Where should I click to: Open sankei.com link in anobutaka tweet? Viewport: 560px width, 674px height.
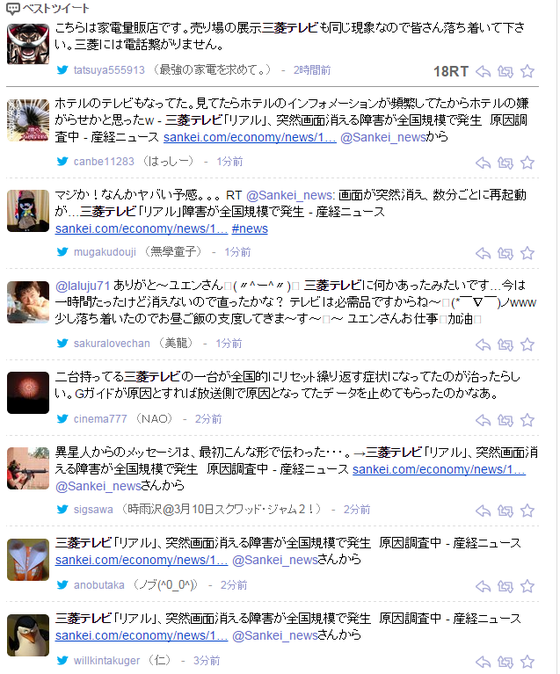tap(141, 560)
